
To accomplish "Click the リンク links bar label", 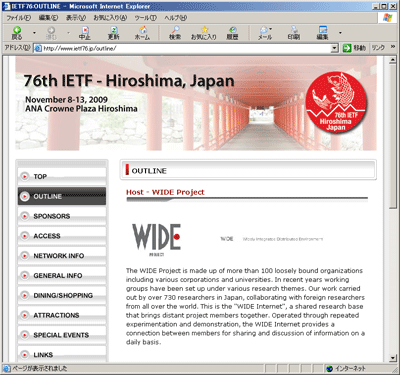I will pyautogui.click(x=378, y=48).
